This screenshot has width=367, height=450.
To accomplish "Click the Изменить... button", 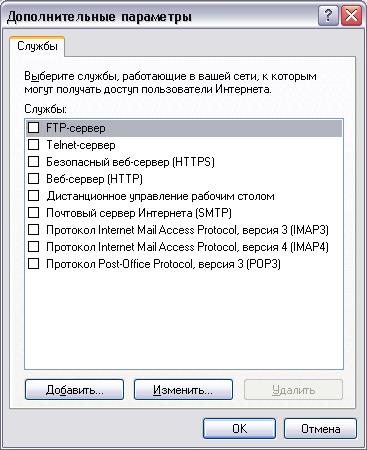I will 183,389.
